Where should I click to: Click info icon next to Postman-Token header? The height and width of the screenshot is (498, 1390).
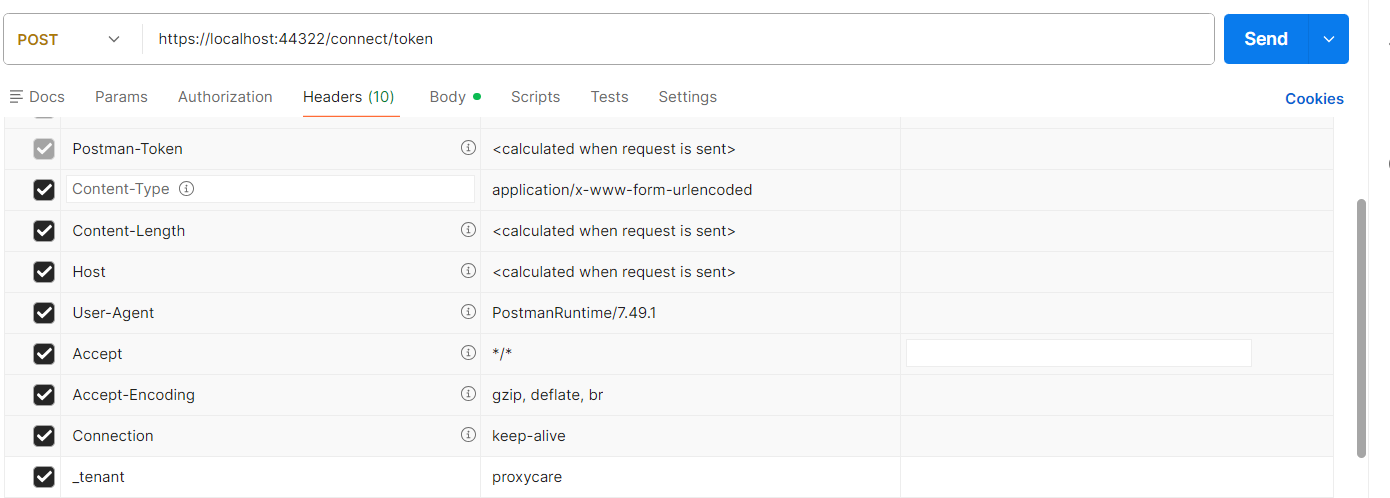[x=468, y=148]
